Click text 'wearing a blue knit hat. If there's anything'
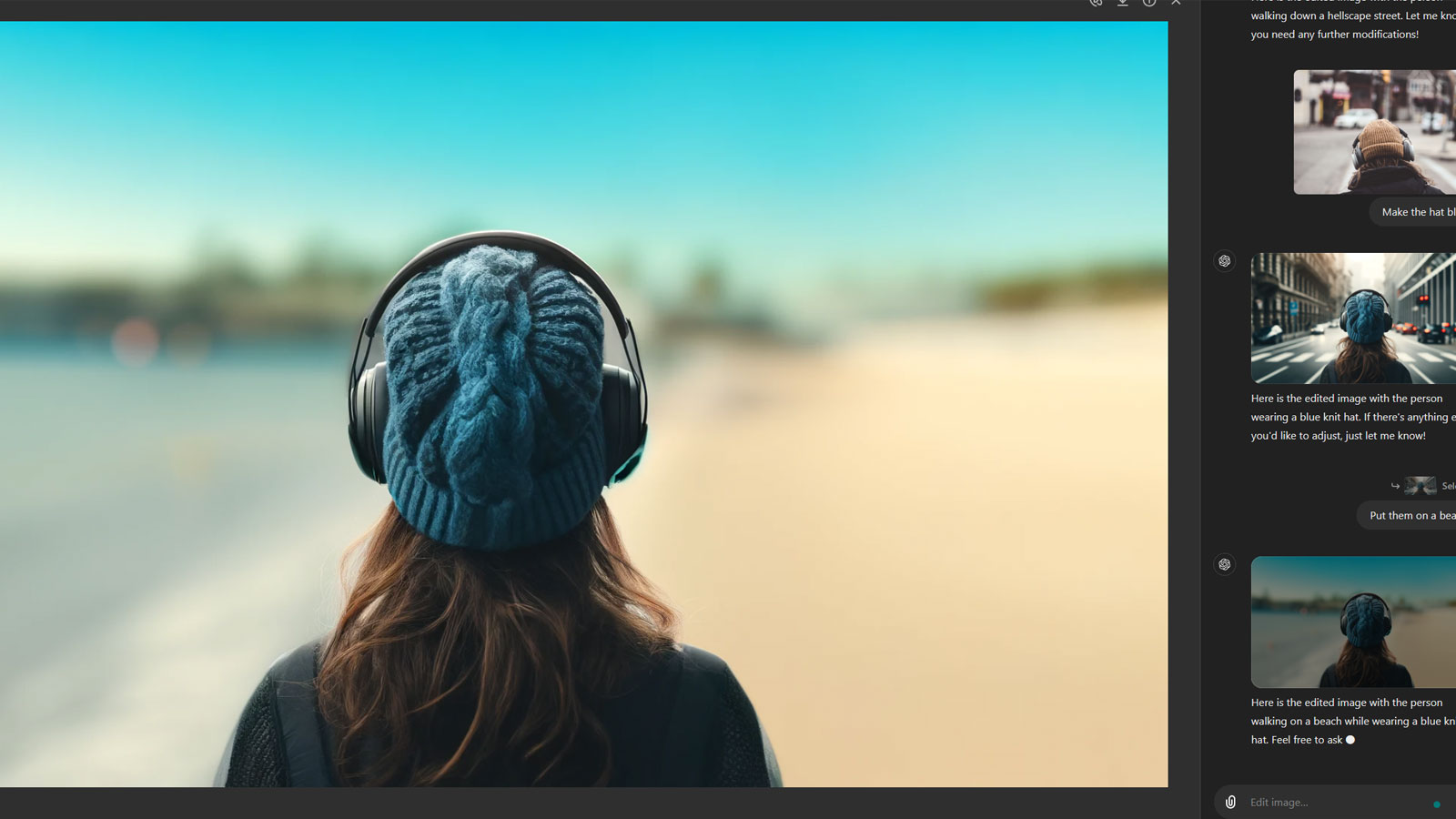 [x=1350, y=417]
